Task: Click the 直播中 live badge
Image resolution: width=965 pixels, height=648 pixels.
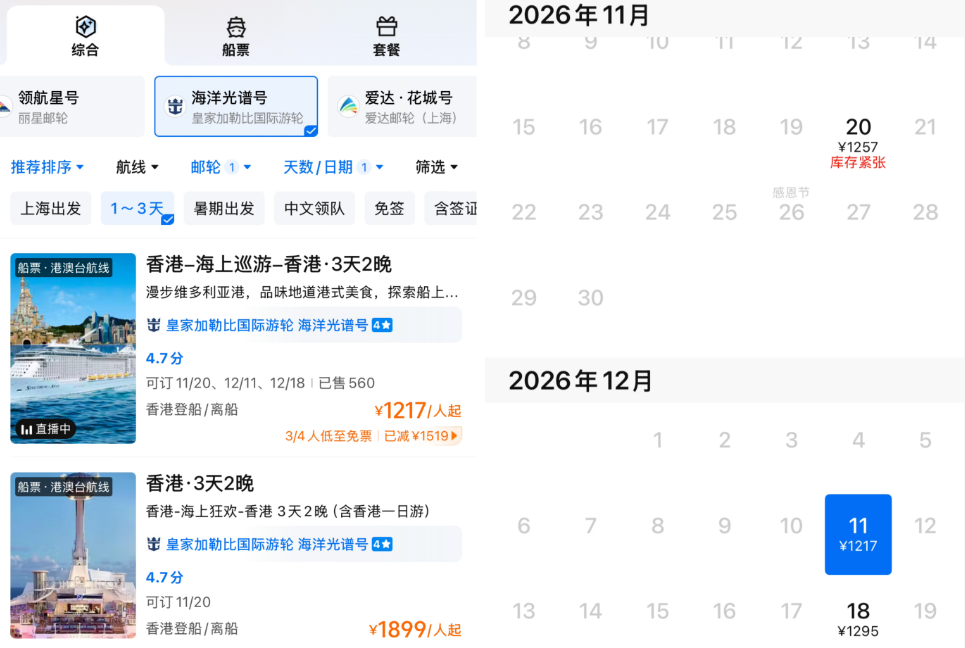Action: (x=44, y=429)
